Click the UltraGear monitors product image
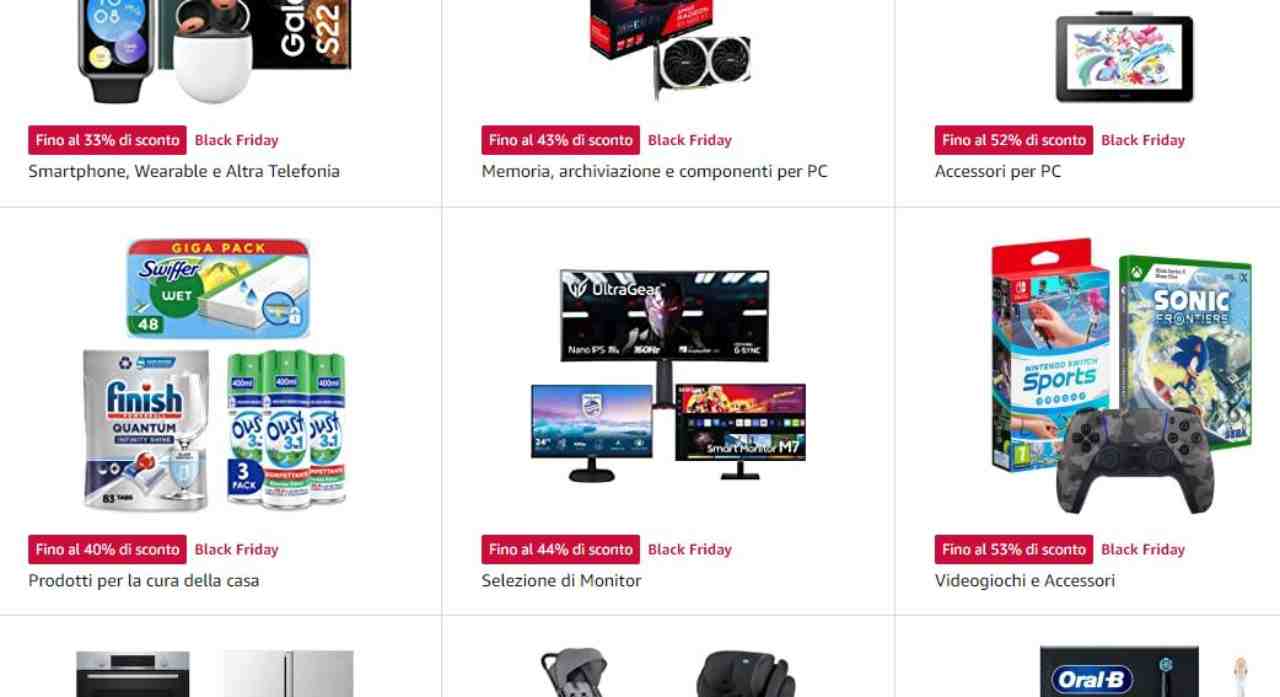The height and width of the screenshot is (697, 1280). click(668, 374)
